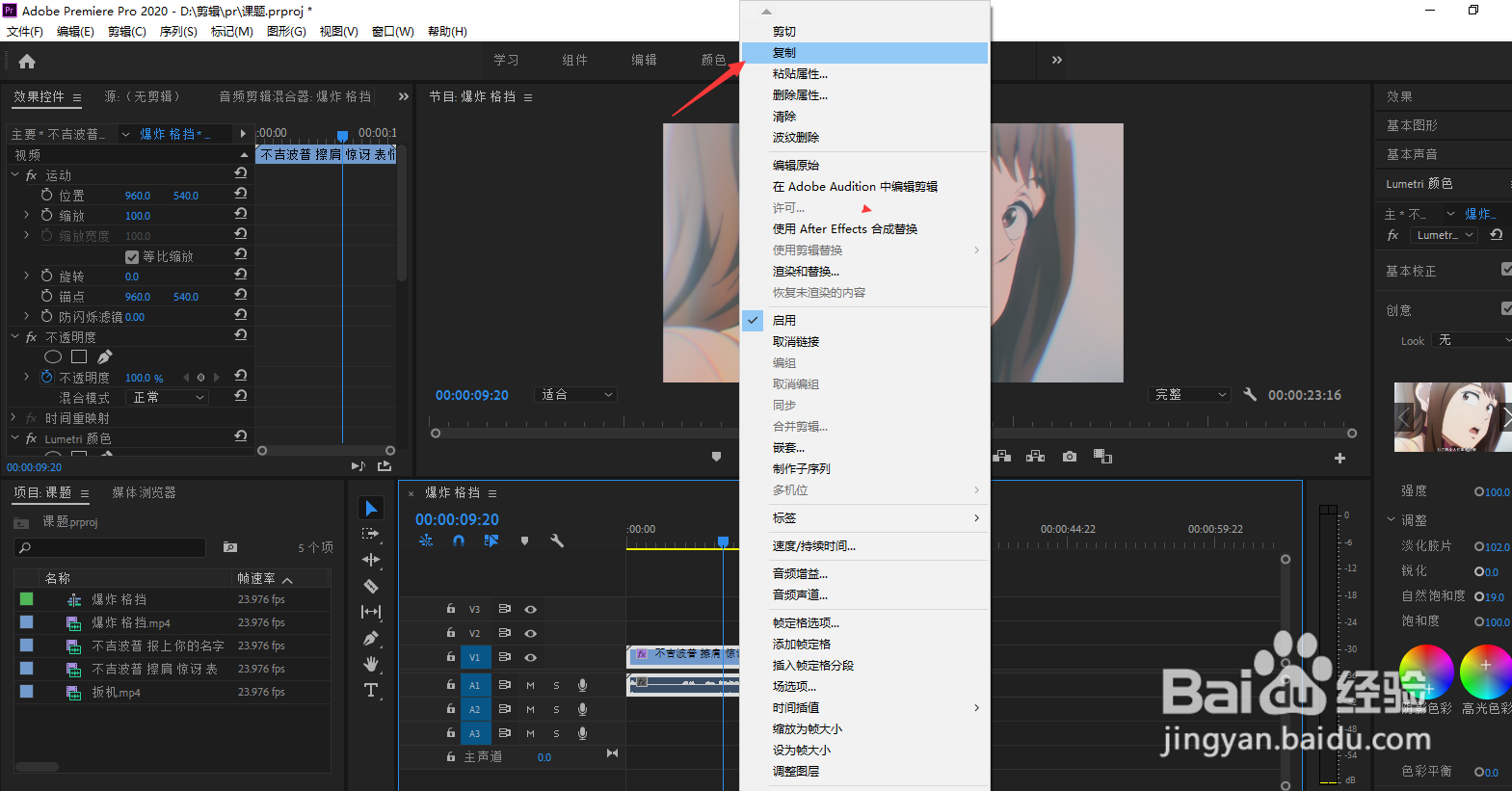Select the Slip tool
The image size is (1512, 791).
(x=371, y=612)
